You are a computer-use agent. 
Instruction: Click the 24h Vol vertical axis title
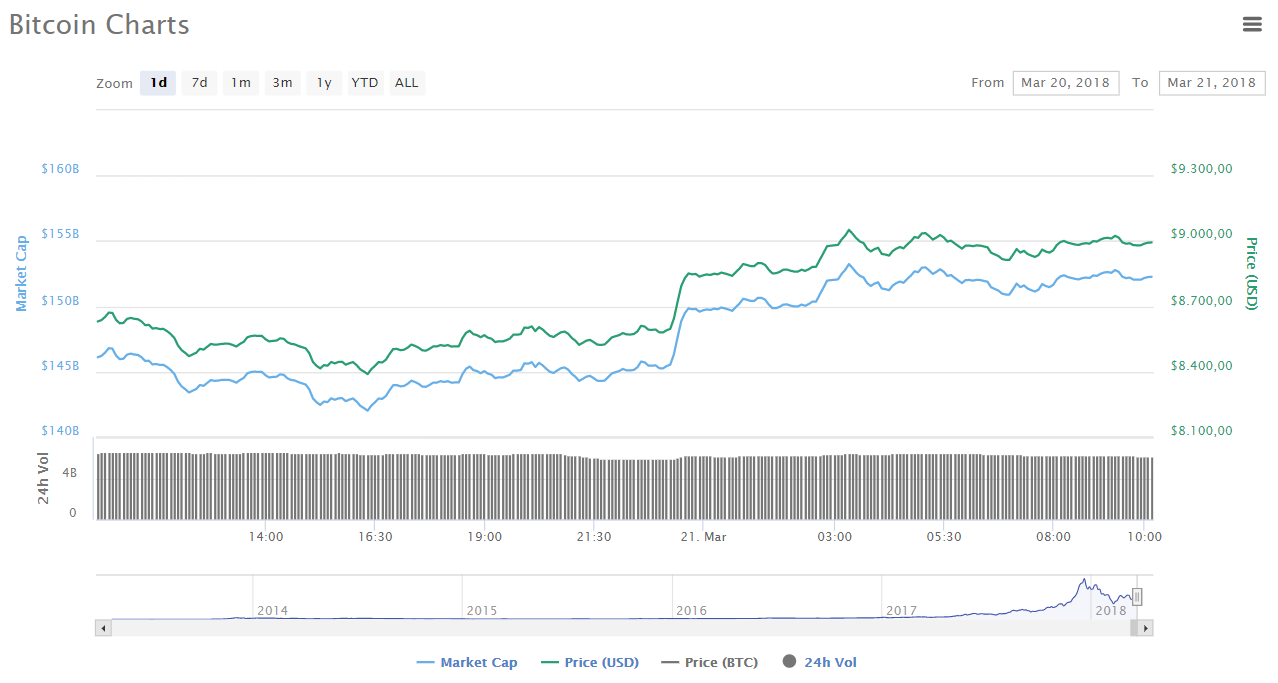pos(44,478)
